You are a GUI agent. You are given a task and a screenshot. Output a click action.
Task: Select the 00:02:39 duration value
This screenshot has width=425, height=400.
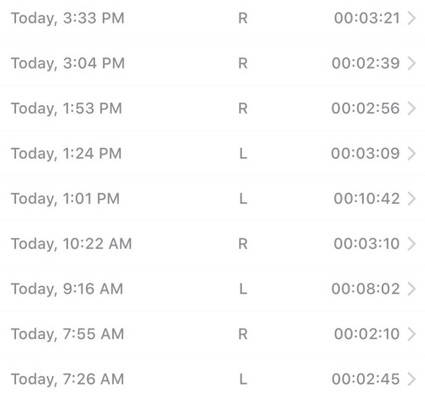[366, 63]
